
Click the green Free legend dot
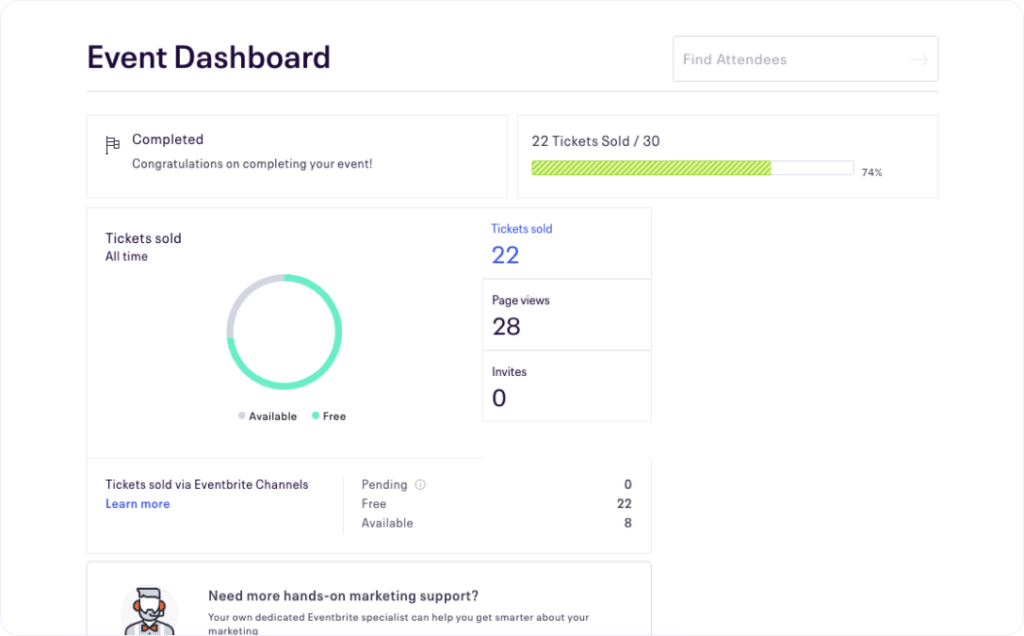click(314, 416)
